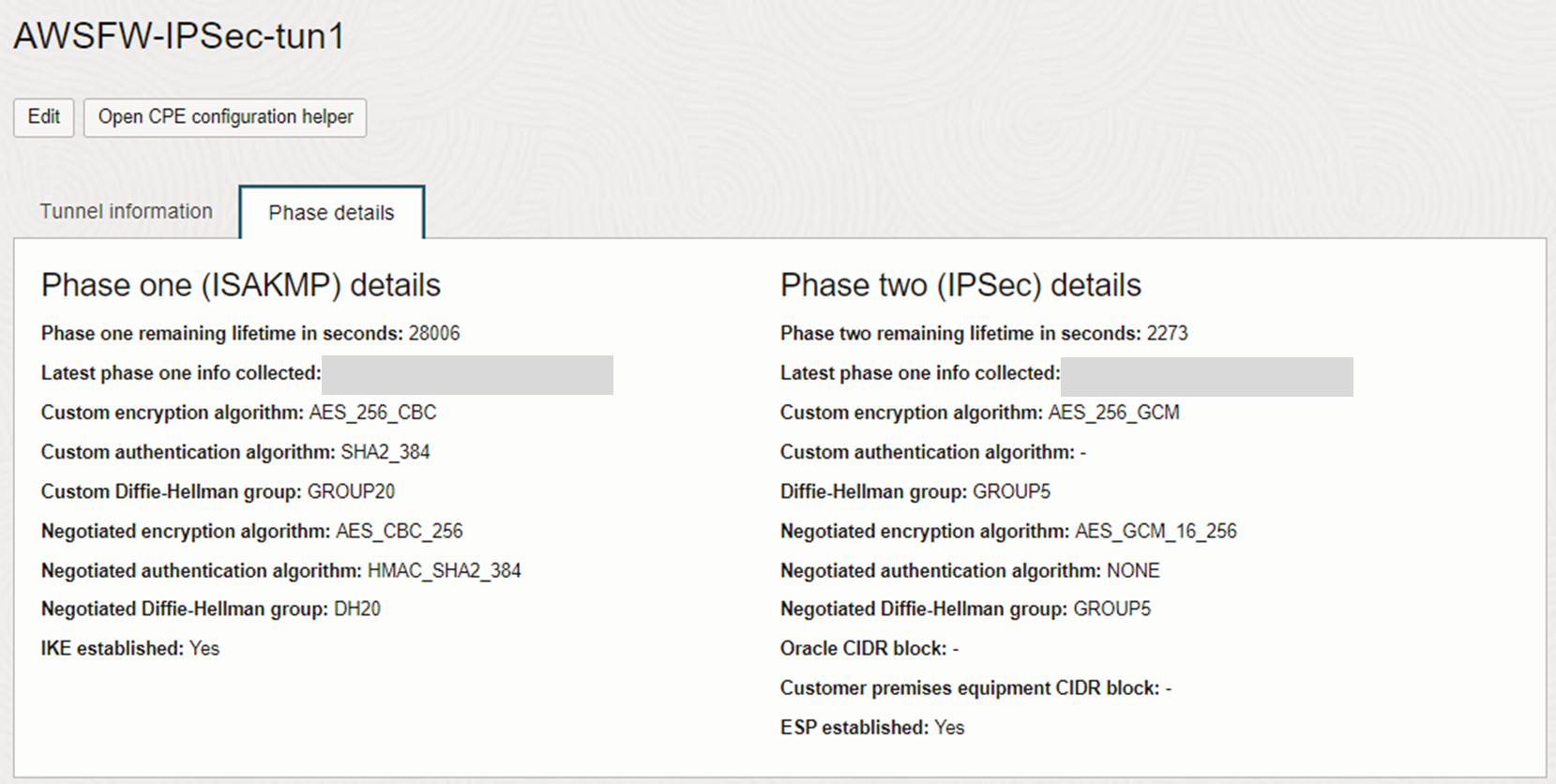Select the SHA2_384 custom authentication algorithm value
This screenshot has height=784, width=1556.
click(385, 452)
